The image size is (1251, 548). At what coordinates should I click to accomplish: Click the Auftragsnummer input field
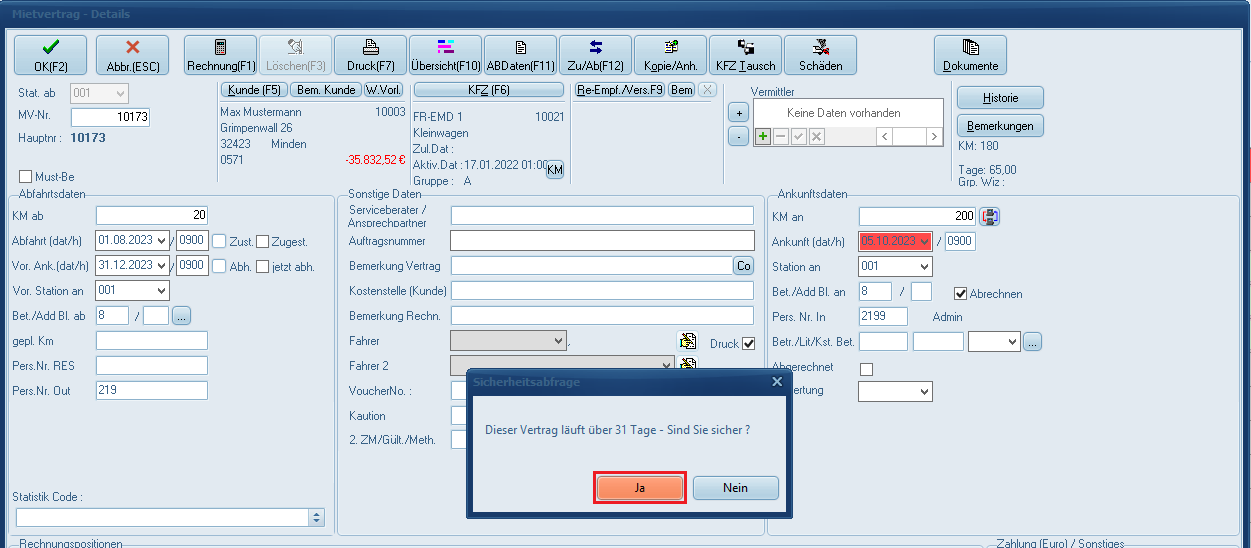tap(602, 241)
